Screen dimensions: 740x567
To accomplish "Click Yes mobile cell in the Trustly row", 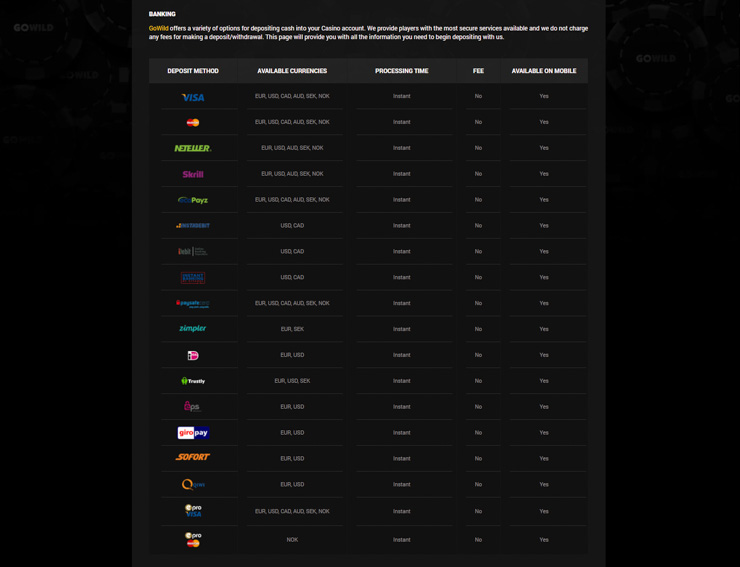I will tap(544, 381).
